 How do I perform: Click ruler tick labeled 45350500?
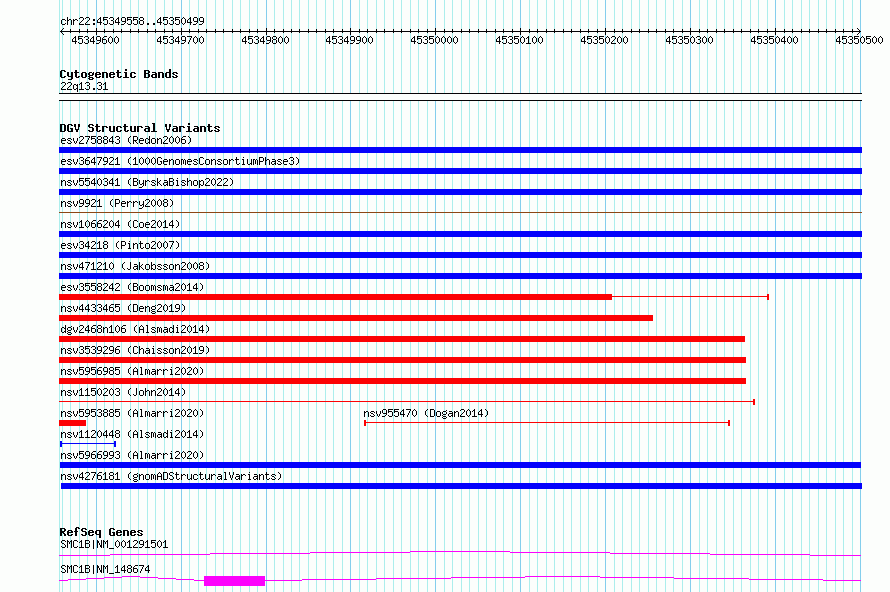click(x=859, y=40)
